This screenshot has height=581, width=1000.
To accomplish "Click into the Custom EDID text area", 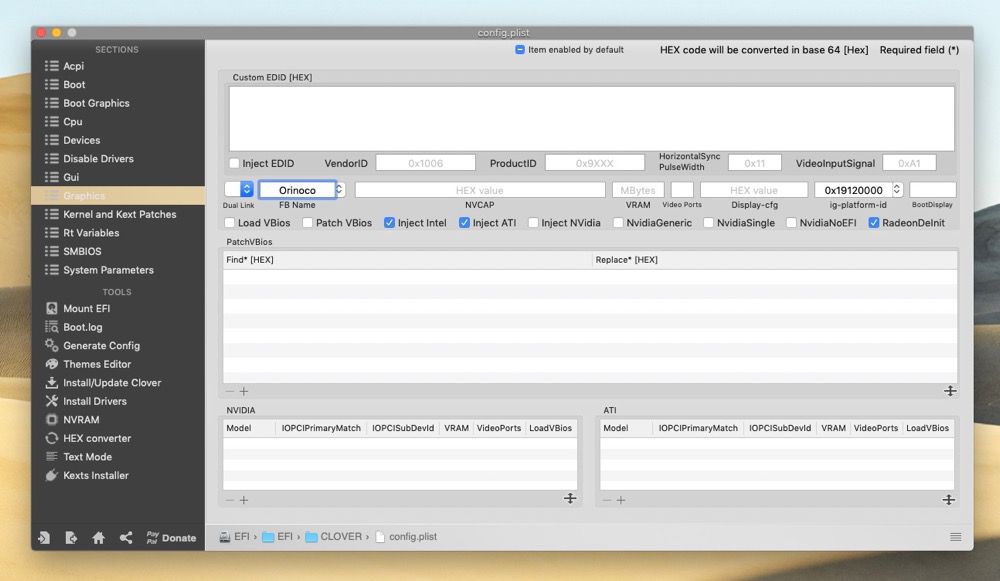I will 592,119.
